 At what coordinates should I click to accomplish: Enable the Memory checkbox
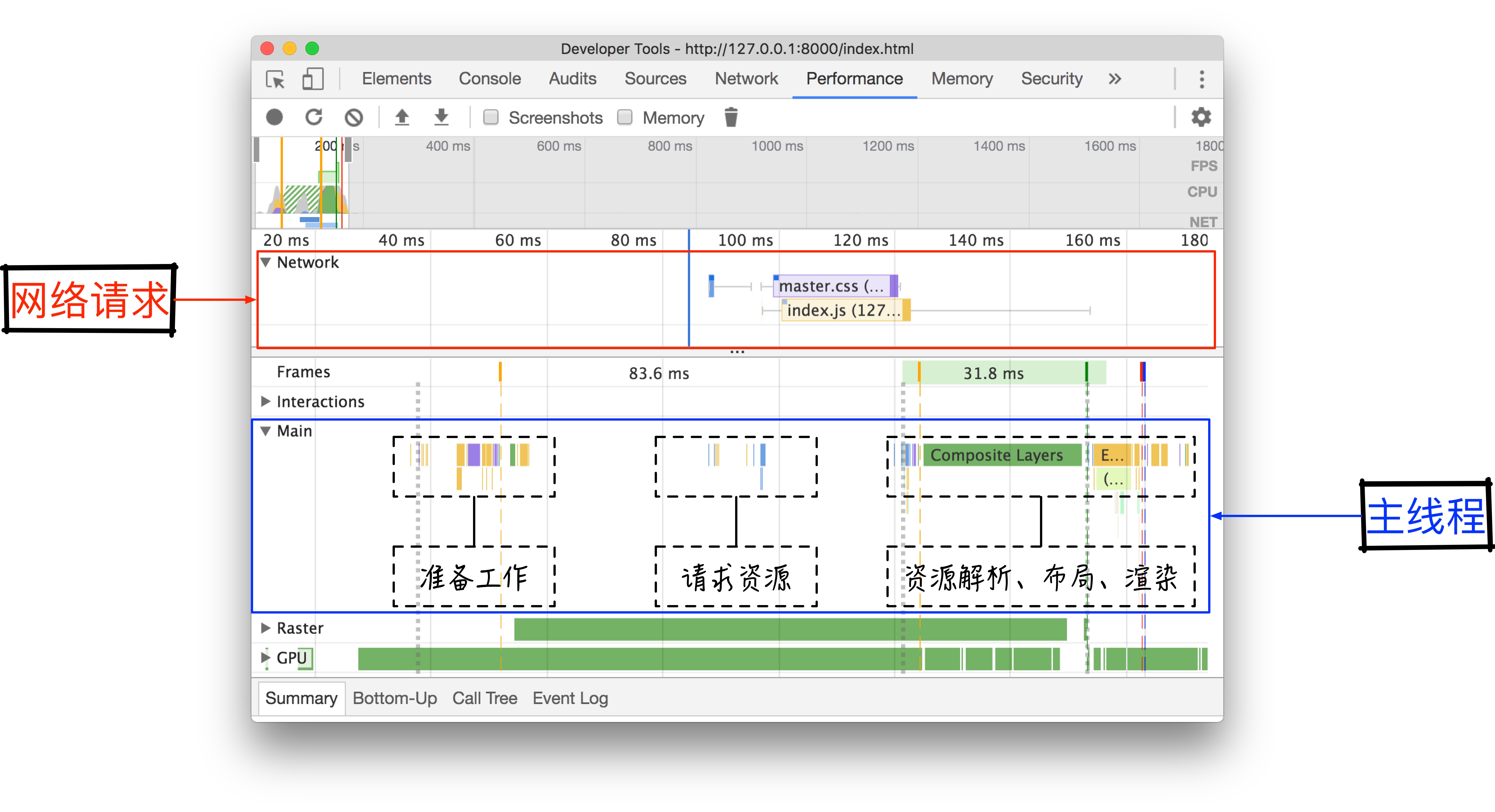point(625,117)
